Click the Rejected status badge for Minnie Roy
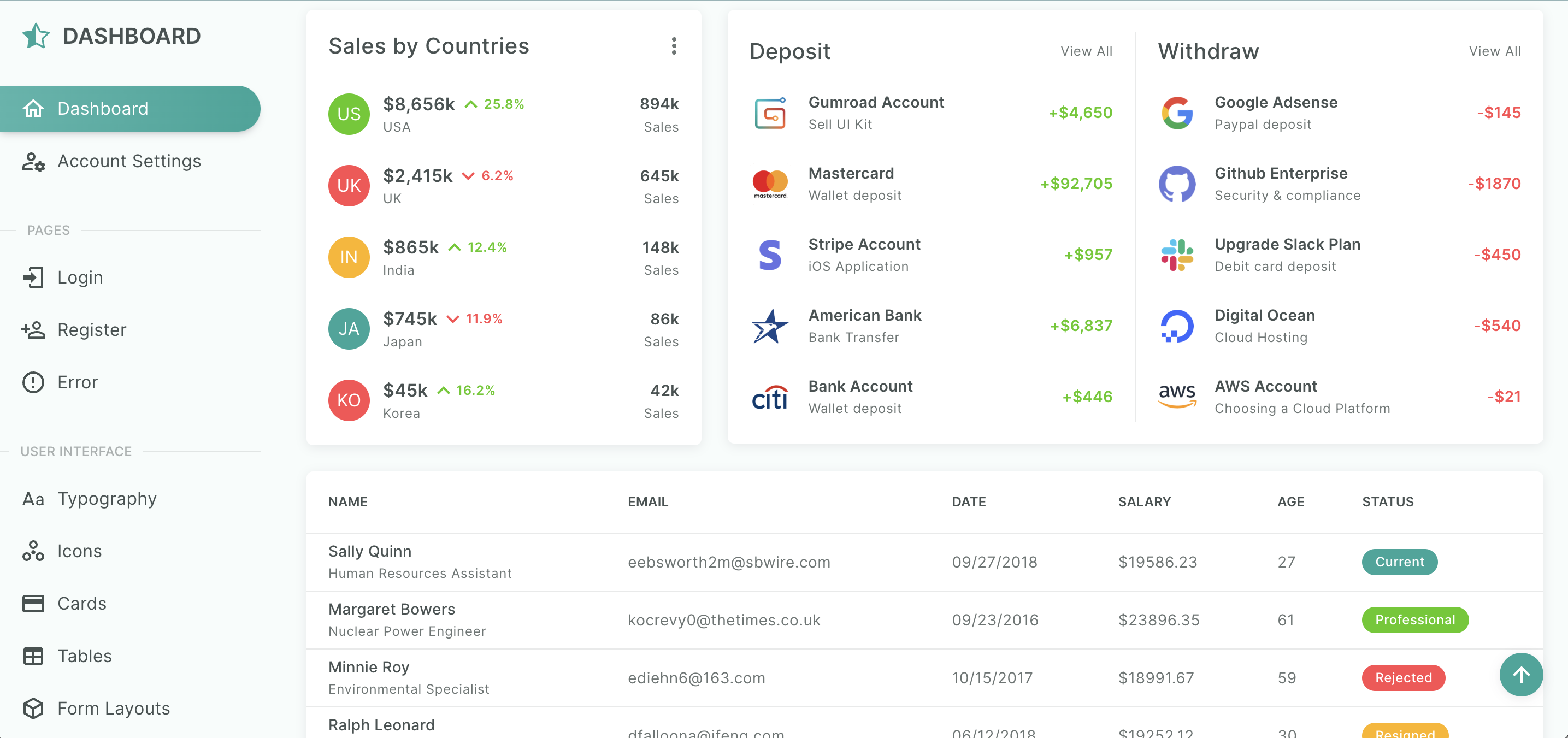The width and height of the screenshot is (1568, 738). [x=1404, y=678]
